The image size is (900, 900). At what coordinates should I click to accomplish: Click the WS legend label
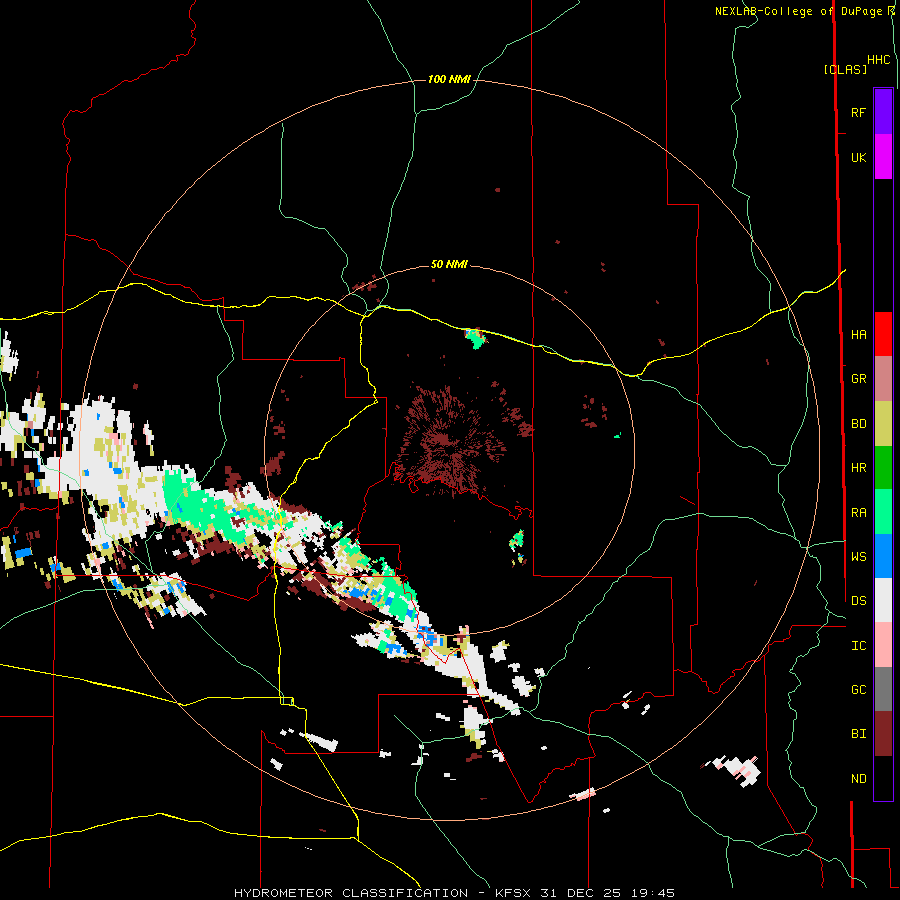858,556
